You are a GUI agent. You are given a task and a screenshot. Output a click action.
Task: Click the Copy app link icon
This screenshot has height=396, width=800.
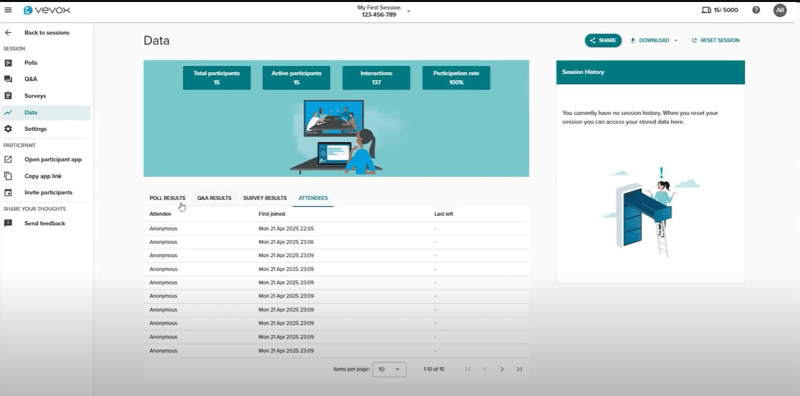point(8,176)
